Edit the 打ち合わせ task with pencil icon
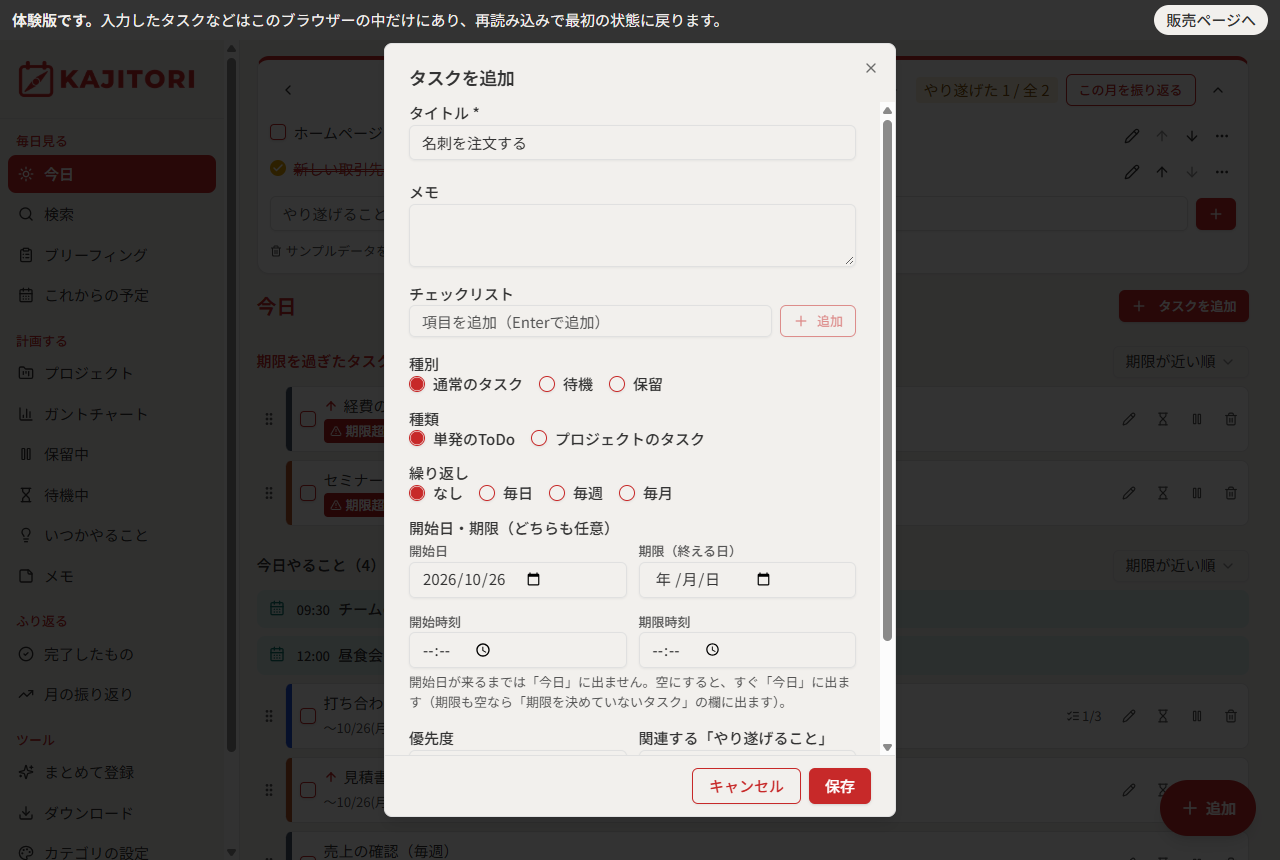Viewport: 1280px width, 860px height. click(x=1129, y=716)
